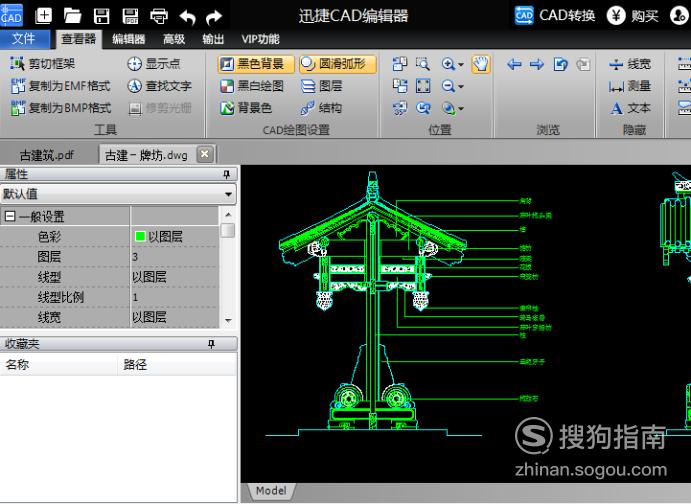The height and width of the screenshot is (504, 691).
Task: Click 复制为EMF格式
Action: coord(60,86)
